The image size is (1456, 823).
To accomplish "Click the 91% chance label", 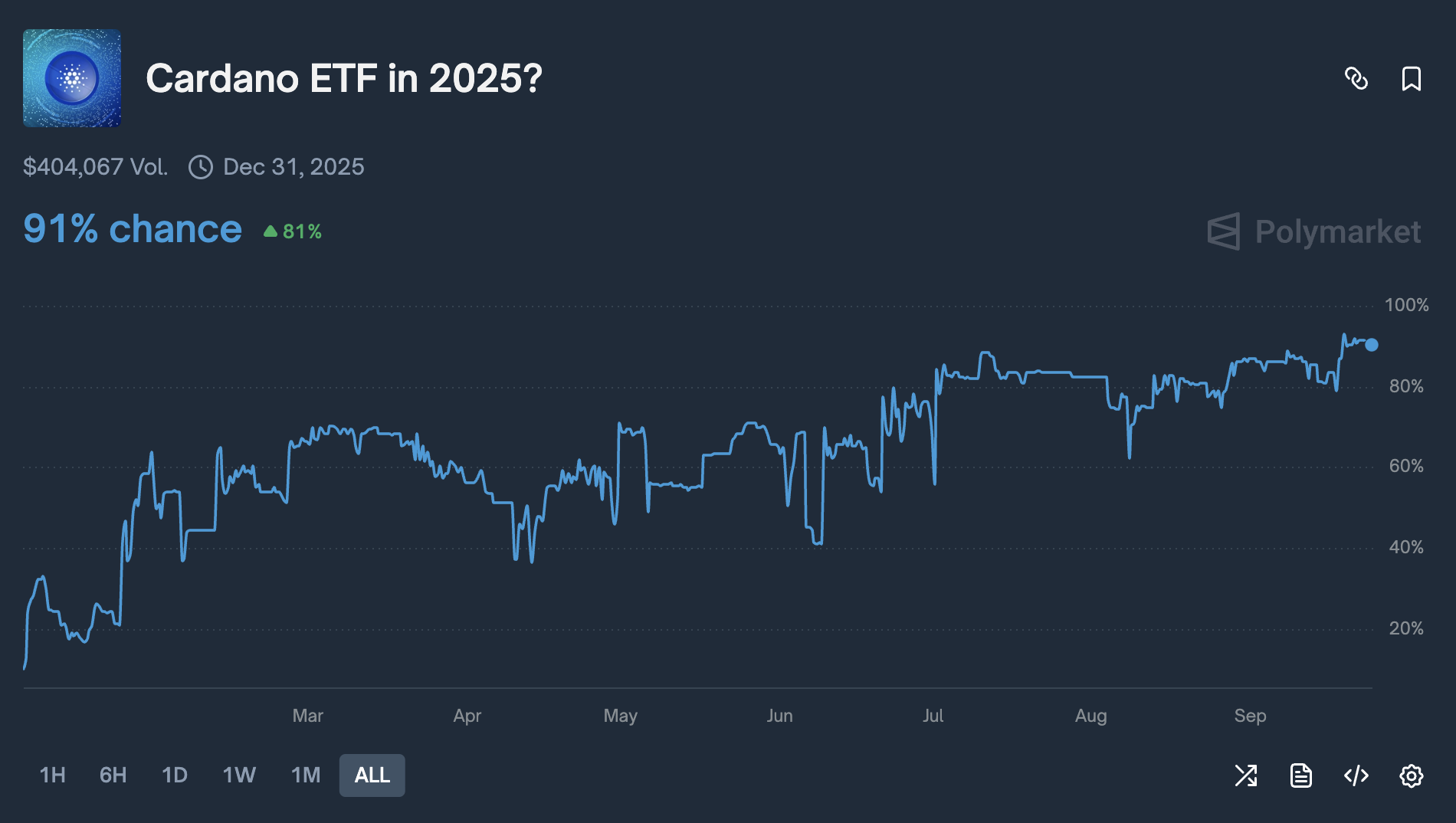I will [x=132, y=228].
